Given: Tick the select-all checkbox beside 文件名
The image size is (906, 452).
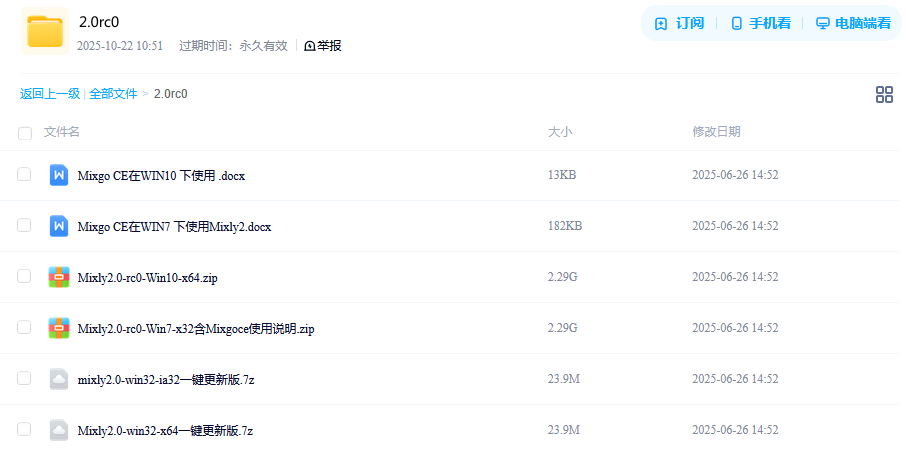Looking at the screenshot, I should tap(25, 134).
